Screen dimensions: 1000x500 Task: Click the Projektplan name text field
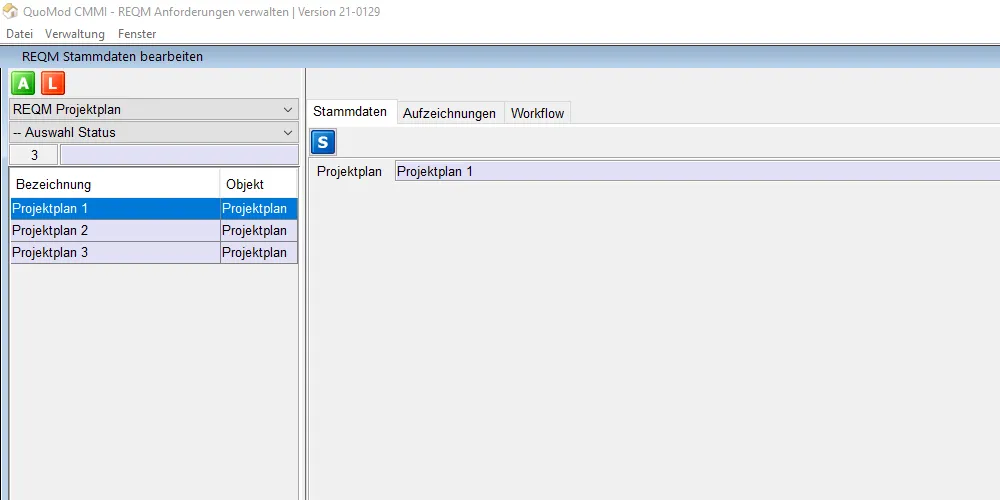(696, 171)
